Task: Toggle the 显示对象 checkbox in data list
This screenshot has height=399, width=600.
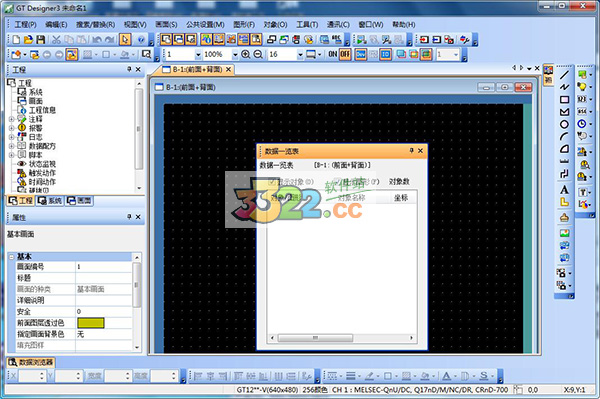Action: coord(272,182)
